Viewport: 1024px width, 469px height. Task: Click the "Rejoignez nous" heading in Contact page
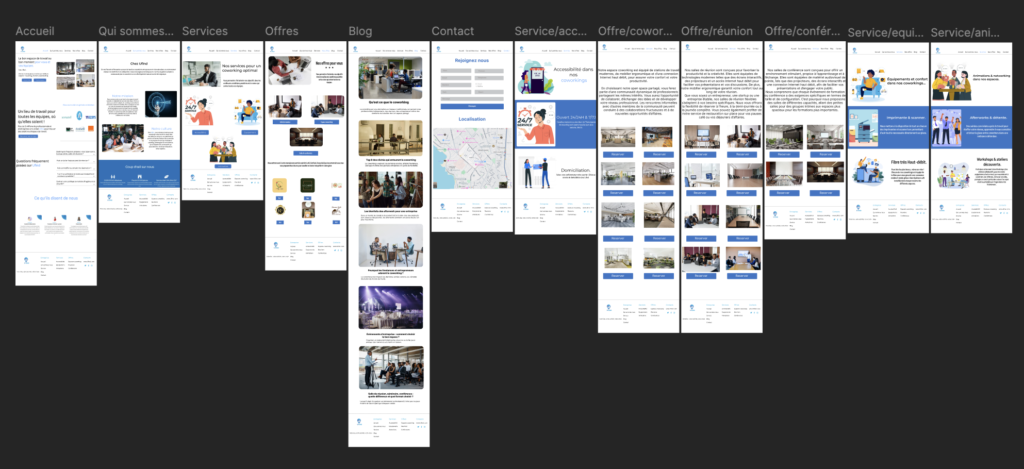click(472, 61)
